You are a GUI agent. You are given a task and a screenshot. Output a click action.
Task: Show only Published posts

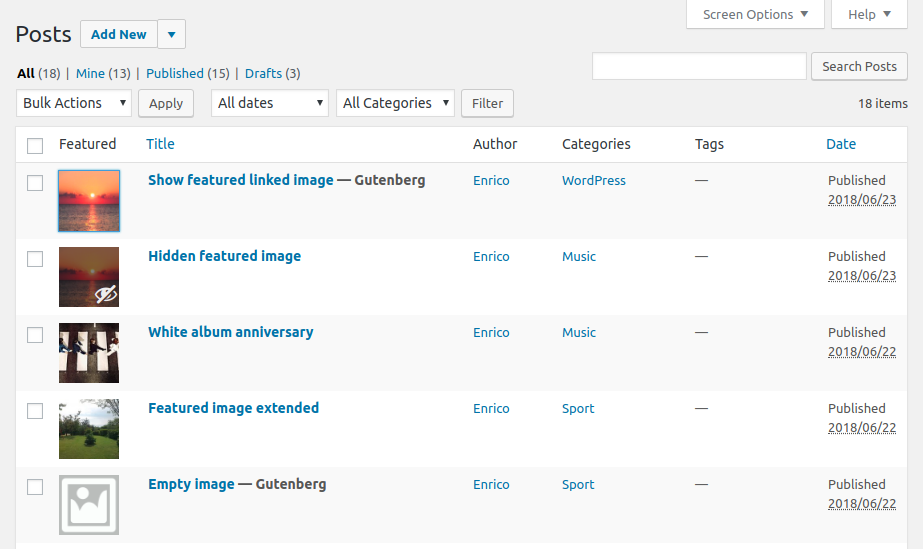(x=175, y=73)
